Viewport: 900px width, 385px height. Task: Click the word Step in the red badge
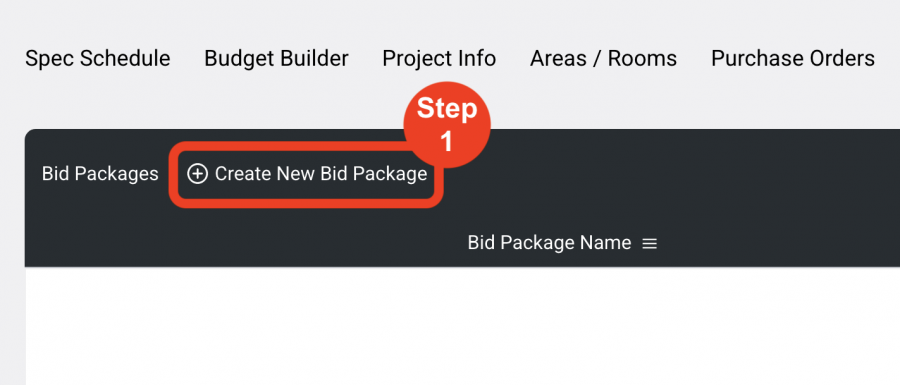click(x=447, y=108)
